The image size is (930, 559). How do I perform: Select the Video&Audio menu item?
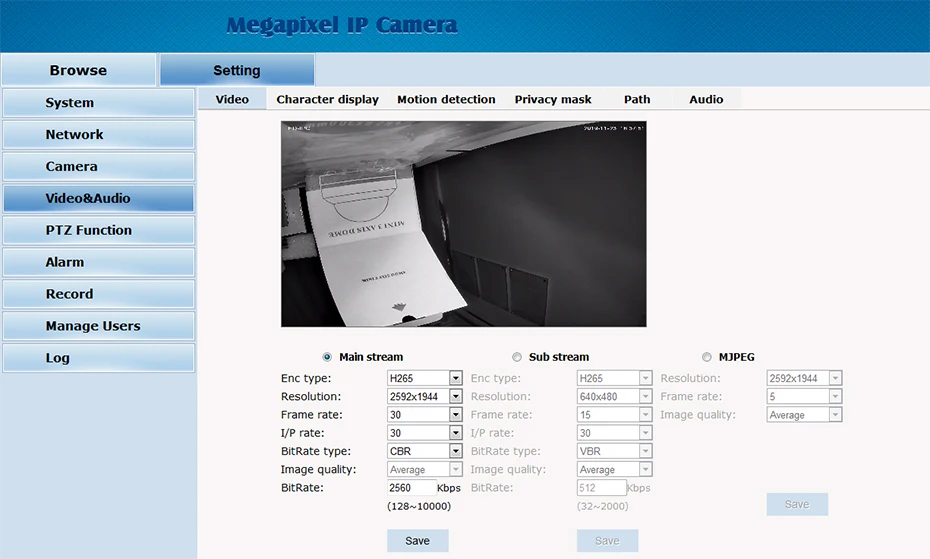[98, 198]
